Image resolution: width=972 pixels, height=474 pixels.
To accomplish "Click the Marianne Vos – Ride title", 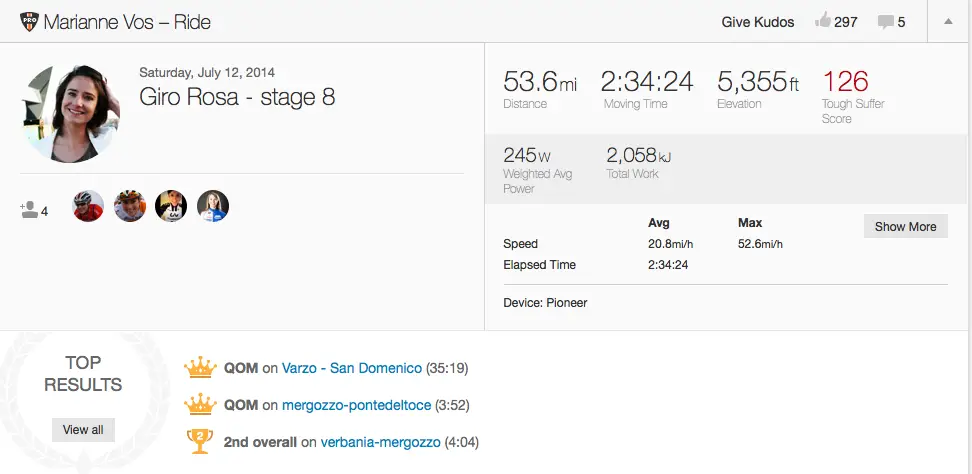I will point(127,22).
